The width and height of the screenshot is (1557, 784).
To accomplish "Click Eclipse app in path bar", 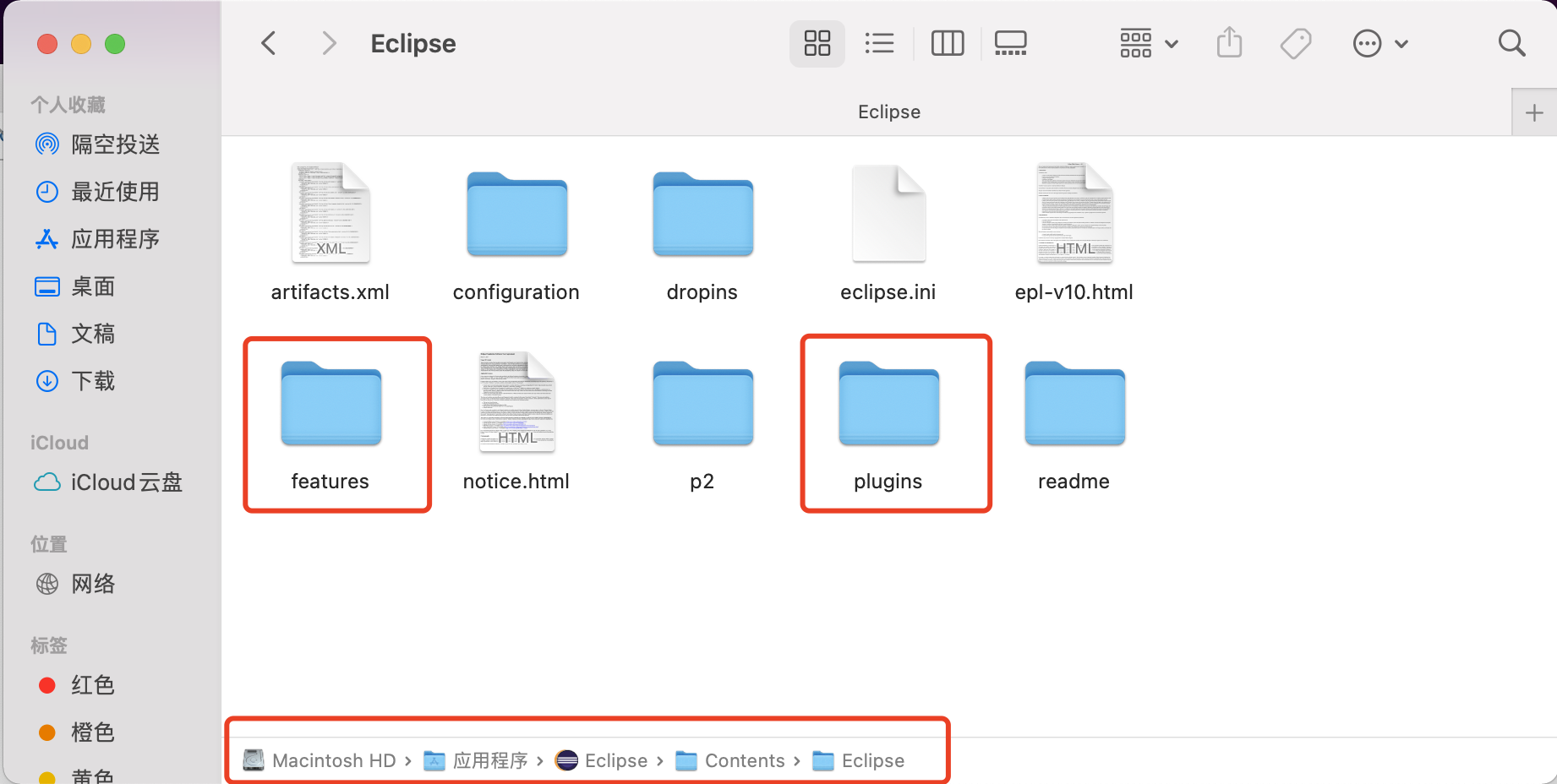I will pyautogui.click(x=602, y=760).
